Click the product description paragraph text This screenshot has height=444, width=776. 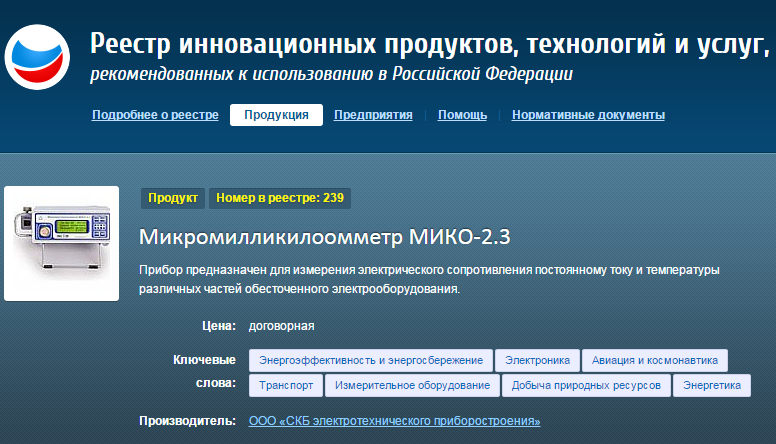click(429, 279)
